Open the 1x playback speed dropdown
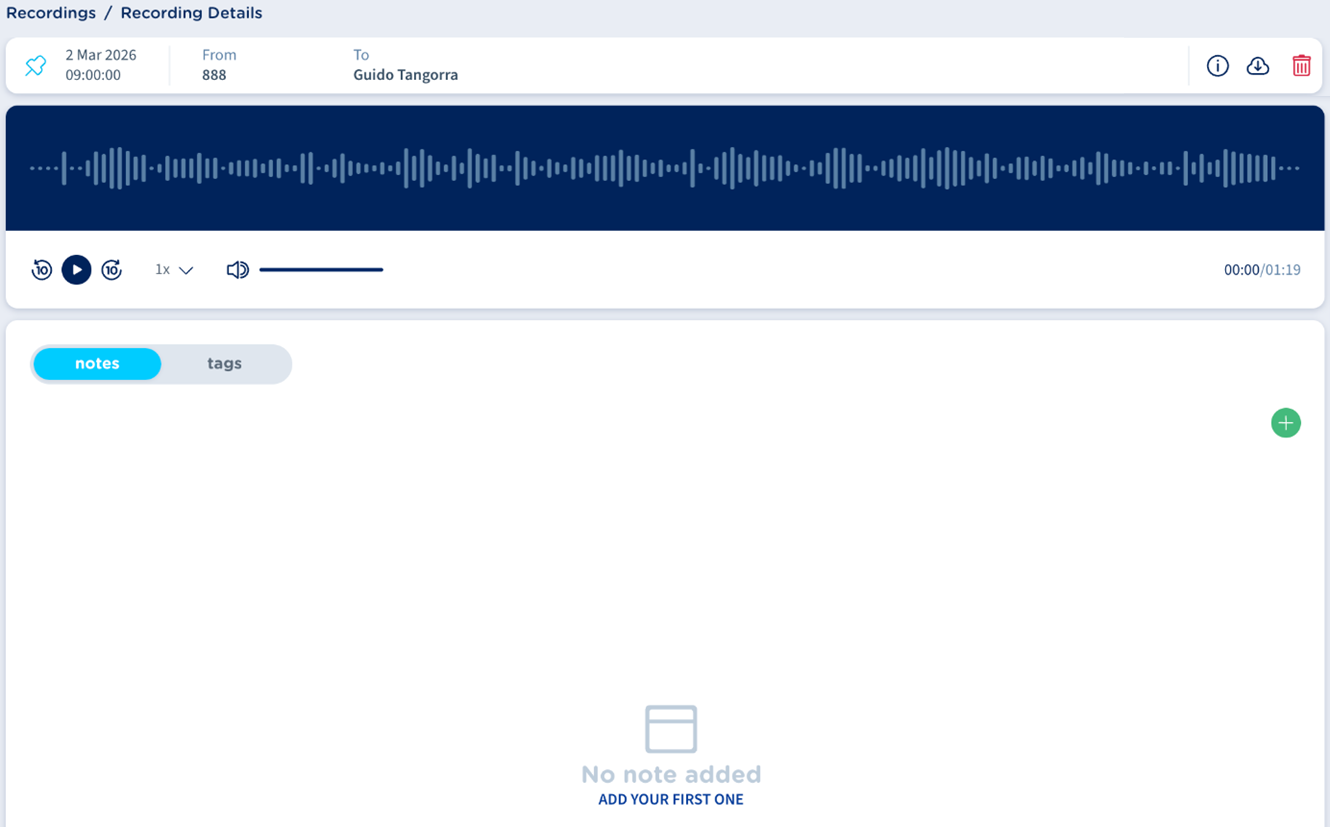Viewport: 1330px width, 827px height. coord(163,270)
